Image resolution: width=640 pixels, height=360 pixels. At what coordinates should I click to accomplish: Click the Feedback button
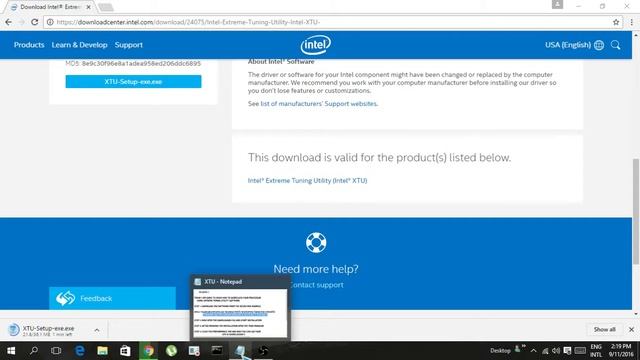112,298
